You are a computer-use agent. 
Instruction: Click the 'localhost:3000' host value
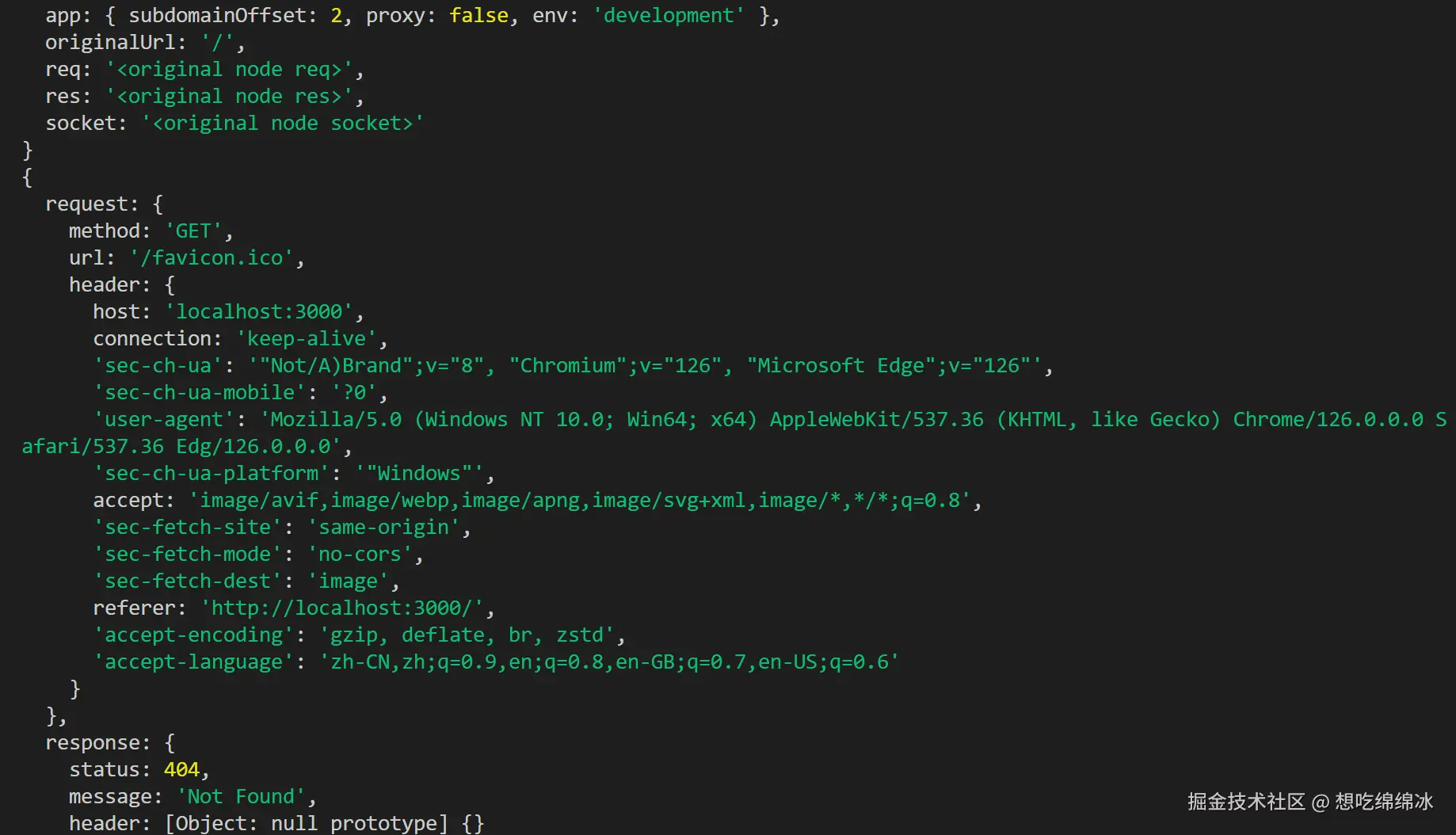[258, 312]
